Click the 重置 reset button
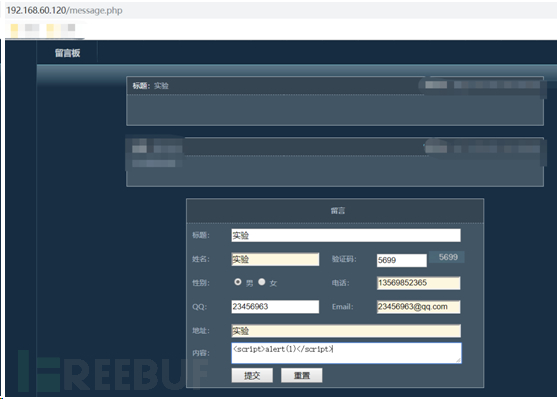Screen dimensions: 557x399 click(x=302, y=375)
